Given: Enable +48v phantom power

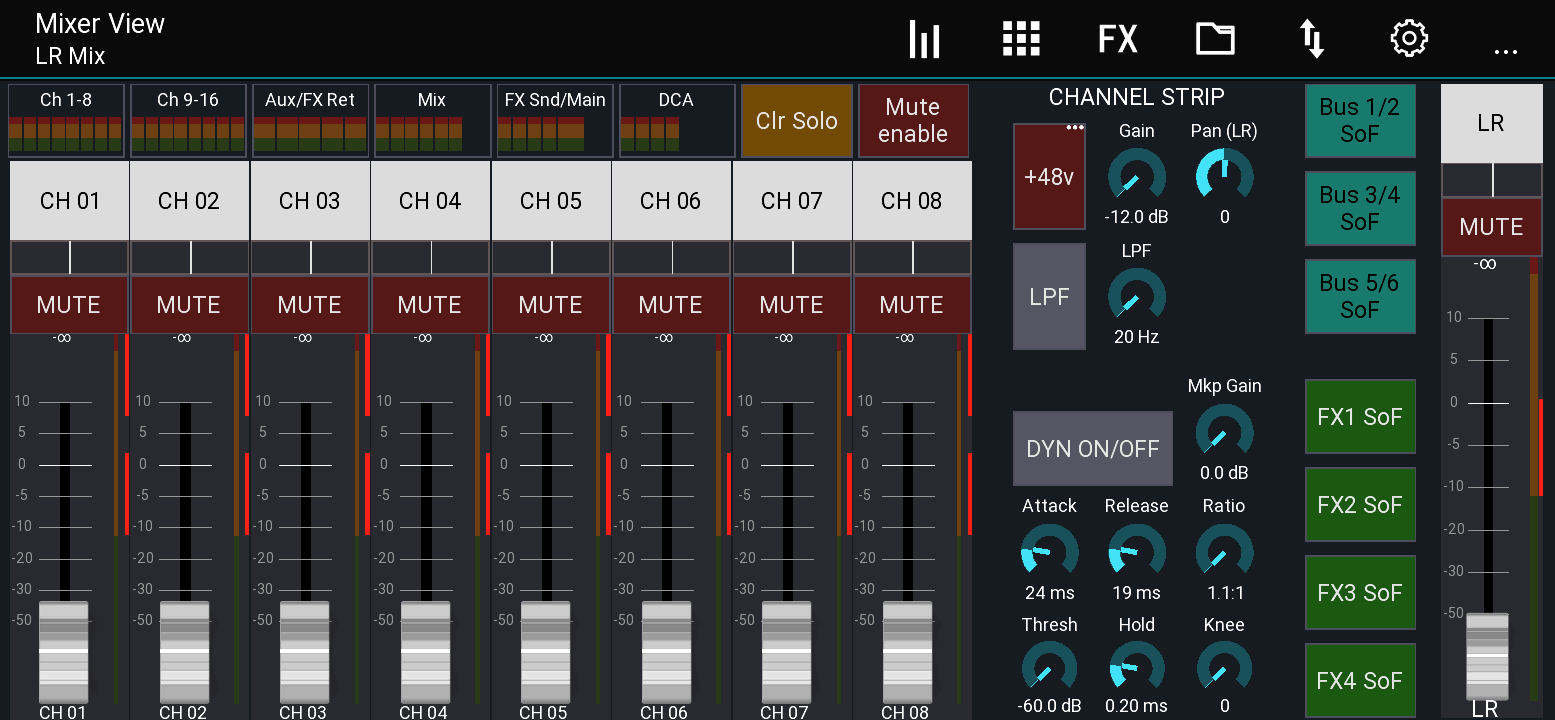Looking at the screenshot, I should click(1049, 177).
